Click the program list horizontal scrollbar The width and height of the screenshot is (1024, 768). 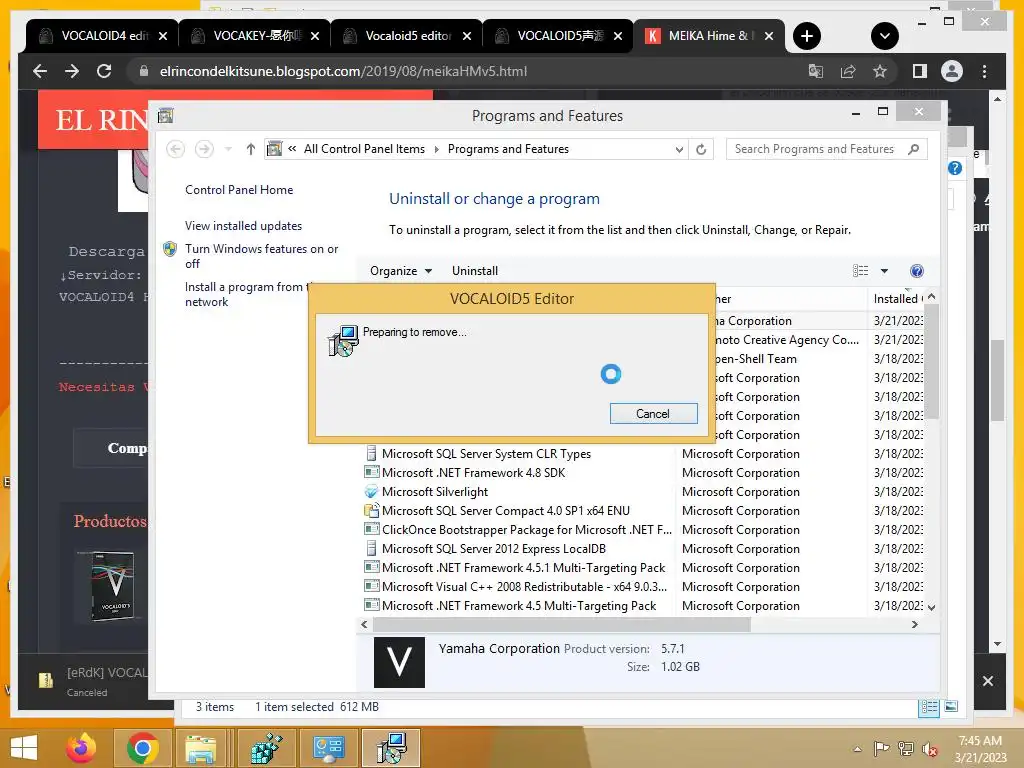562,624
